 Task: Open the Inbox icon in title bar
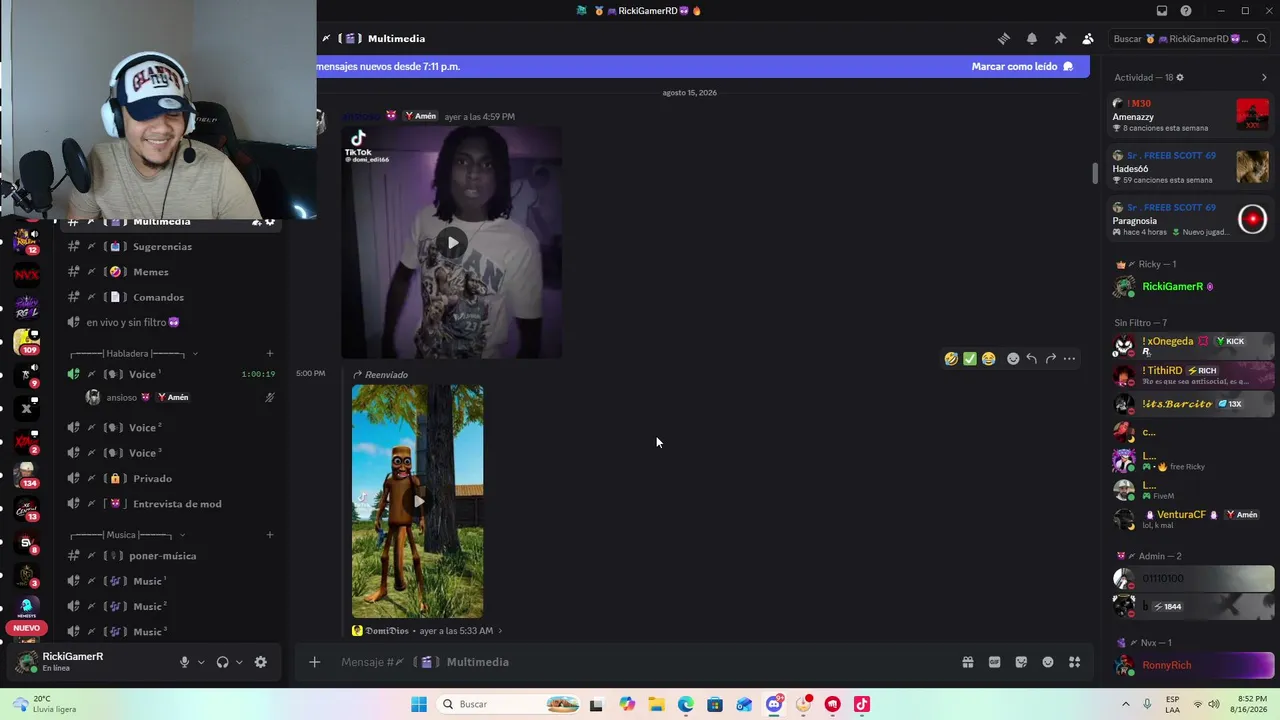point(1162,11)
